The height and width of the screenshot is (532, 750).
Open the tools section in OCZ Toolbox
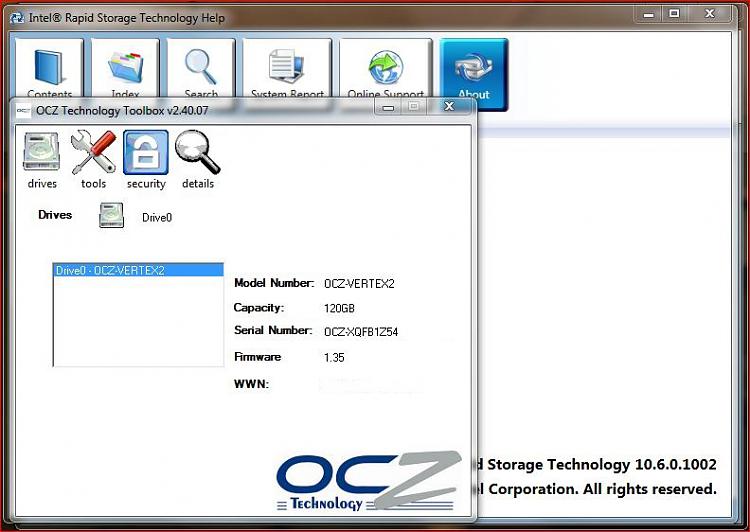(x=93, y=160)
